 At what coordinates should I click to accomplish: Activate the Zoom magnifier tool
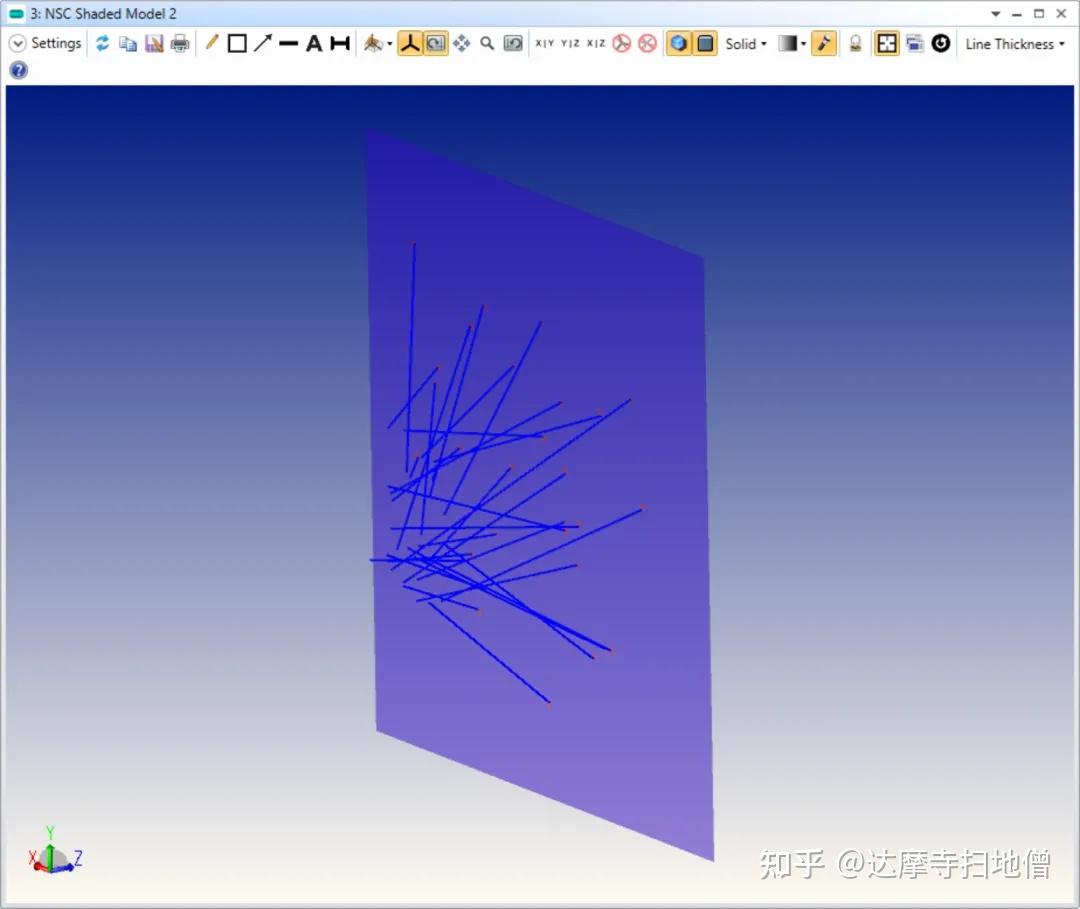[x=486, y=43]
